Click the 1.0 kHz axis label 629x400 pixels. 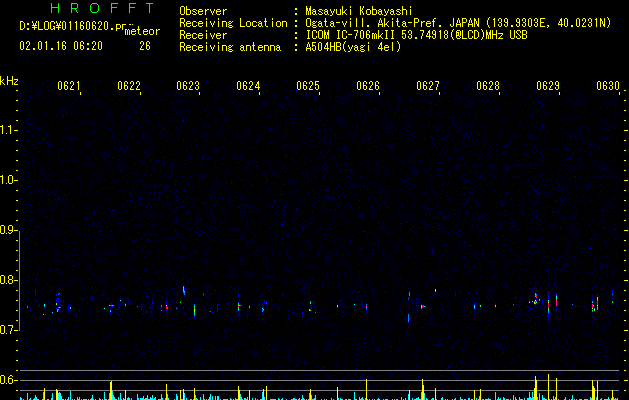point(8,180)
